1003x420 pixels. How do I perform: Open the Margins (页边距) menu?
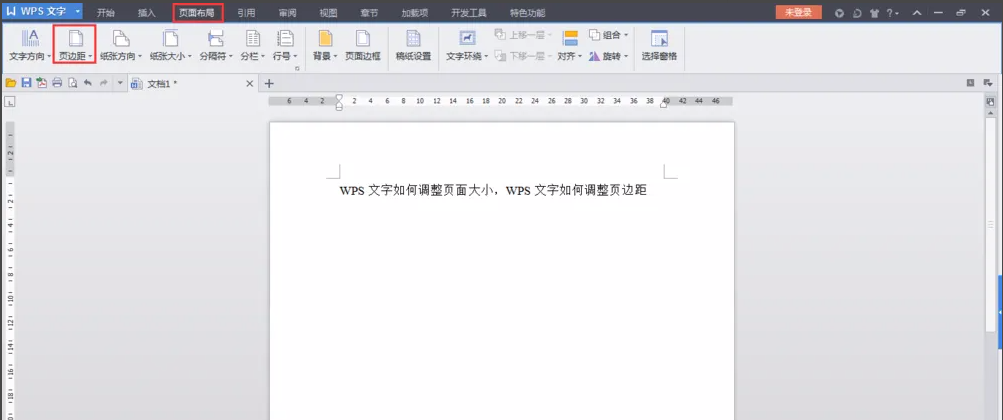point(75,45)
